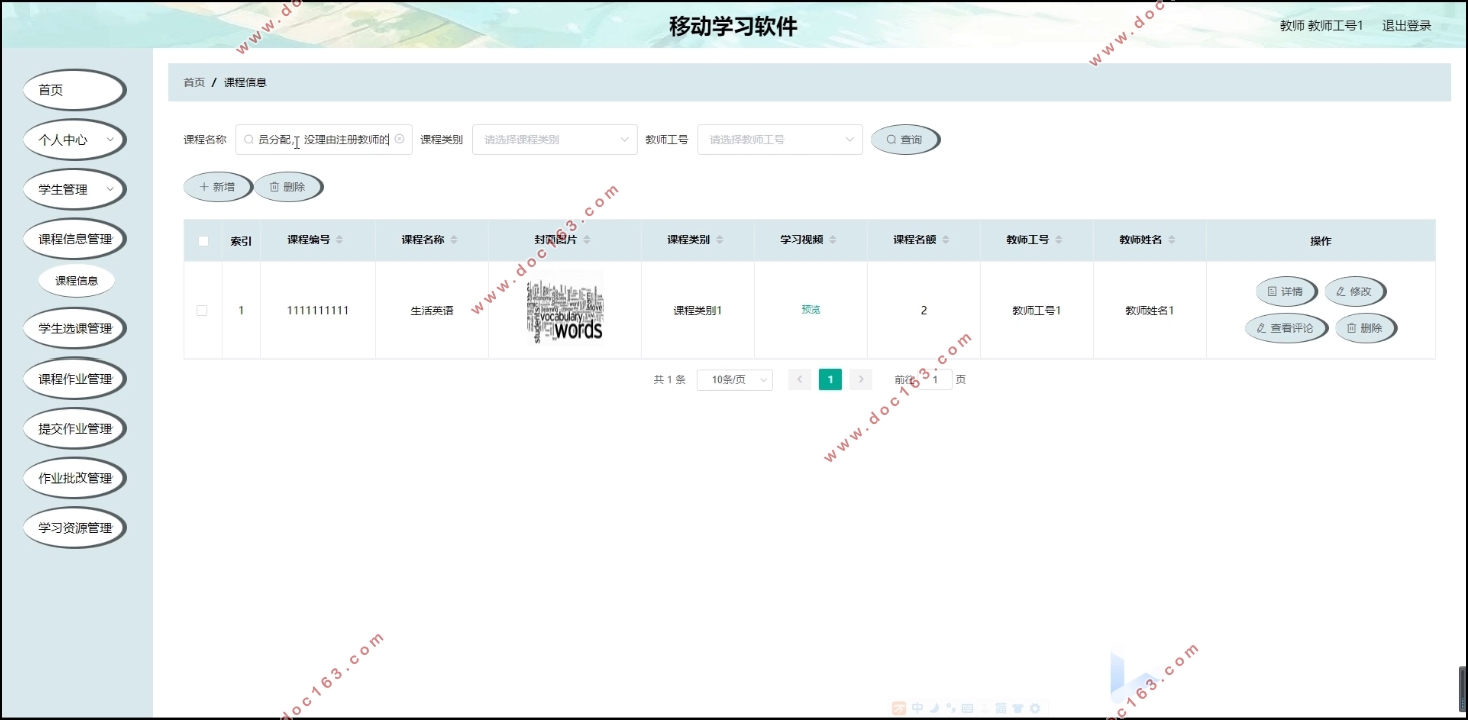
Task: Click the 查询 search button
Action: click(x=905, y=140)
